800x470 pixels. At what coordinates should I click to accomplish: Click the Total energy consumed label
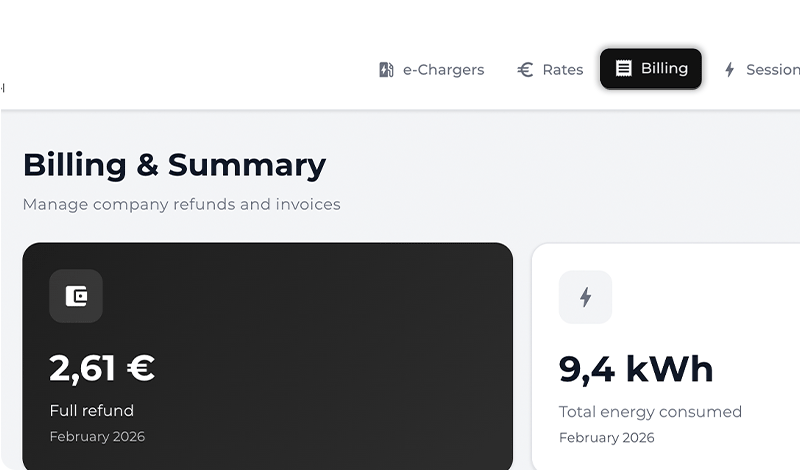(650, 412)
